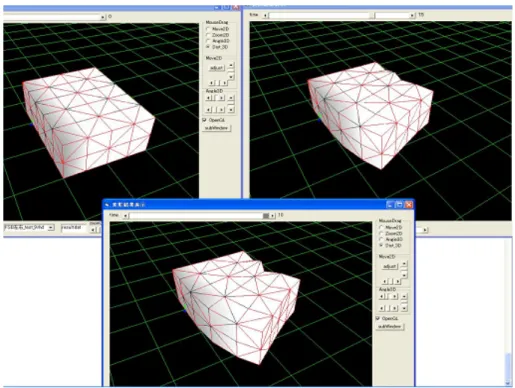515x388 pixels.
Task: Click Angle3D lower-row right arrow, front window
Action: (x=394, y=308)
